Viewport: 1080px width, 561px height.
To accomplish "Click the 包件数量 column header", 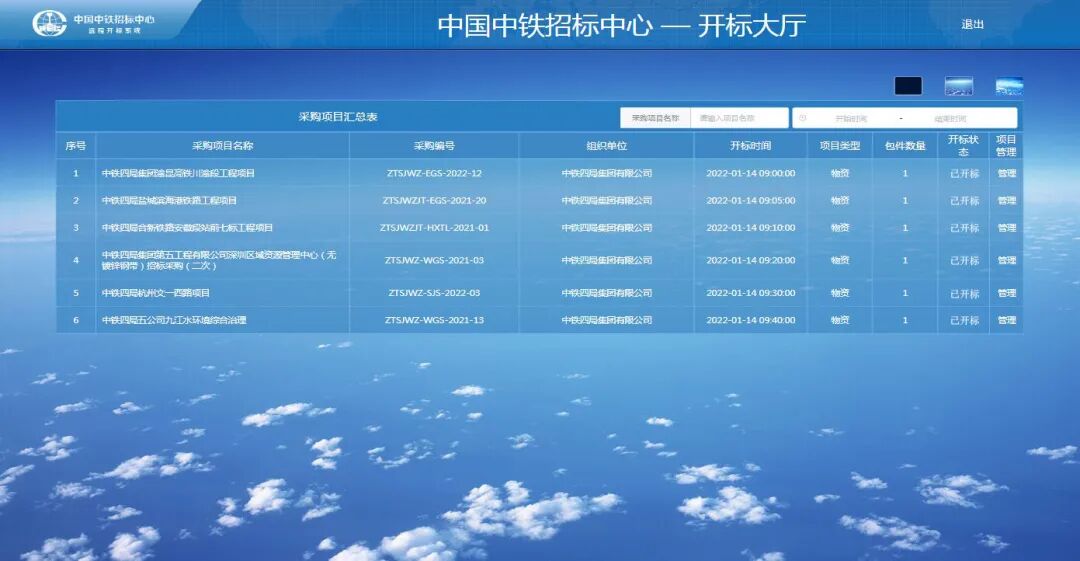I will 905,146.
